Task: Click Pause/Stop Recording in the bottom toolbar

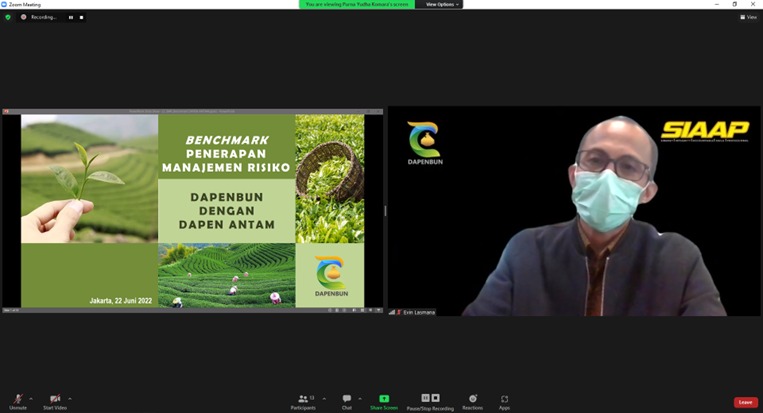Action: (x=430, y=398)
